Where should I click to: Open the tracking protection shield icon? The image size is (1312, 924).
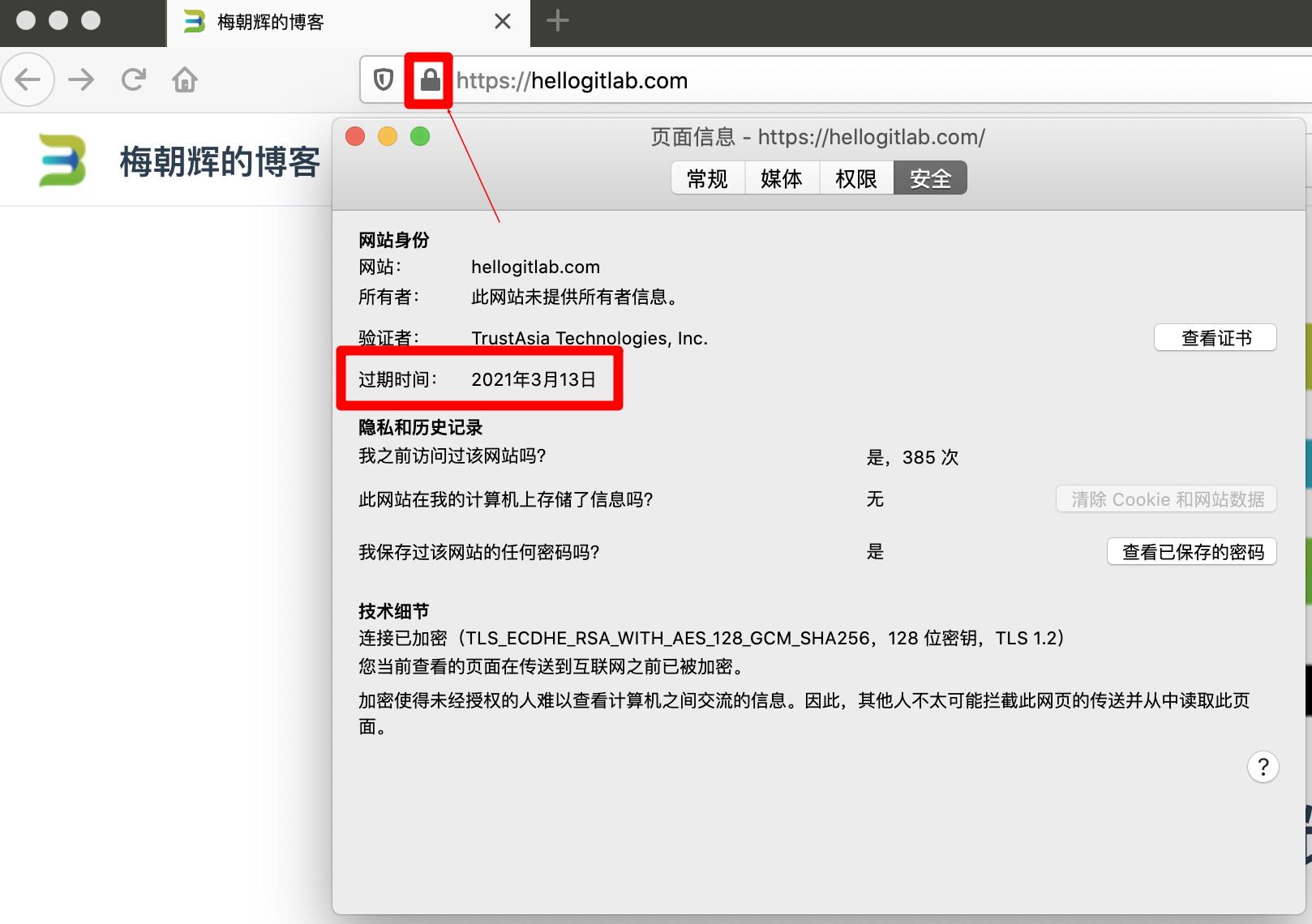click(x=384, y=79)
